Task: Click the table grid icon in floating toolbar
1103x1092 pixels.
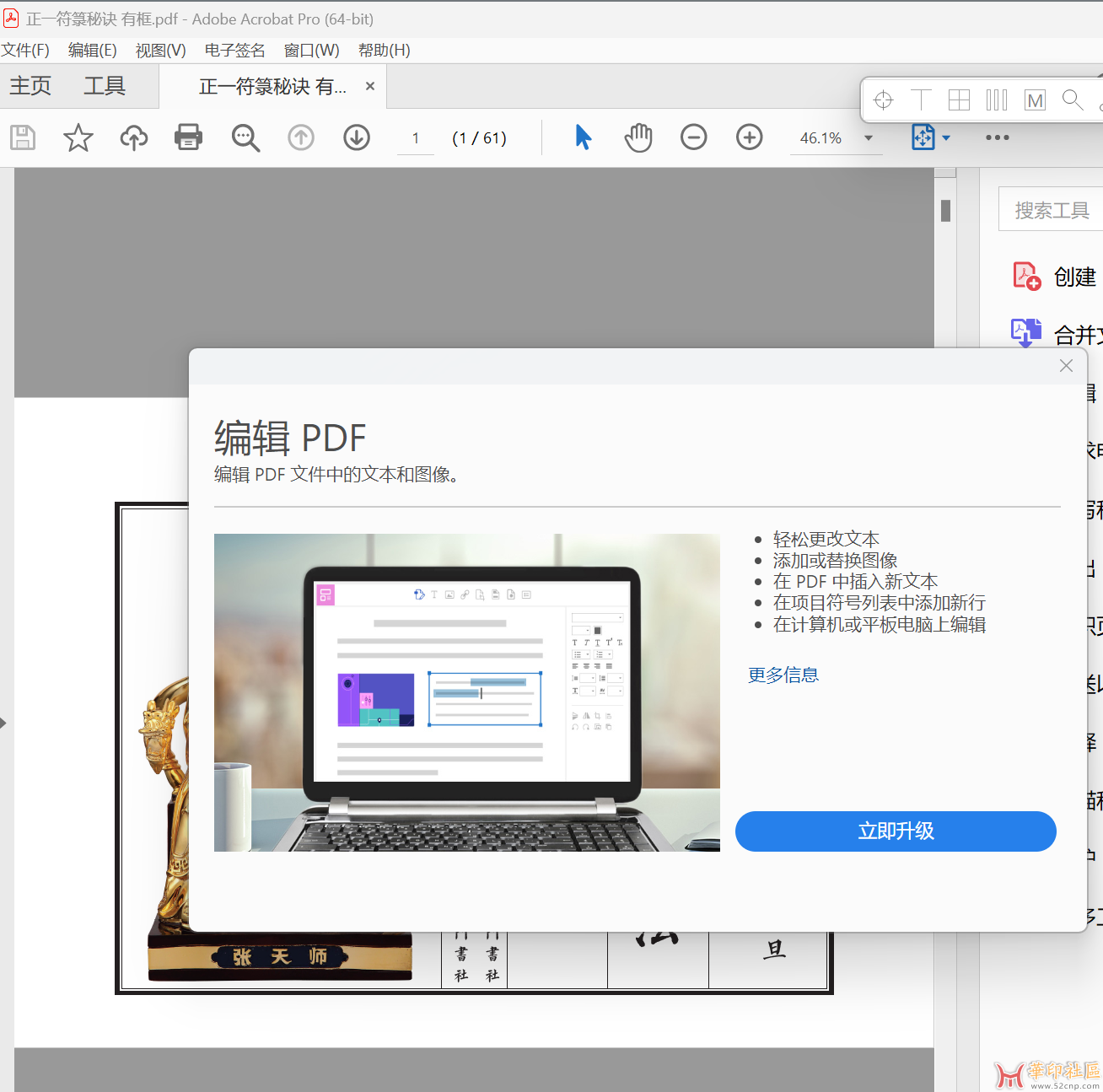Action: click(959, 100)
